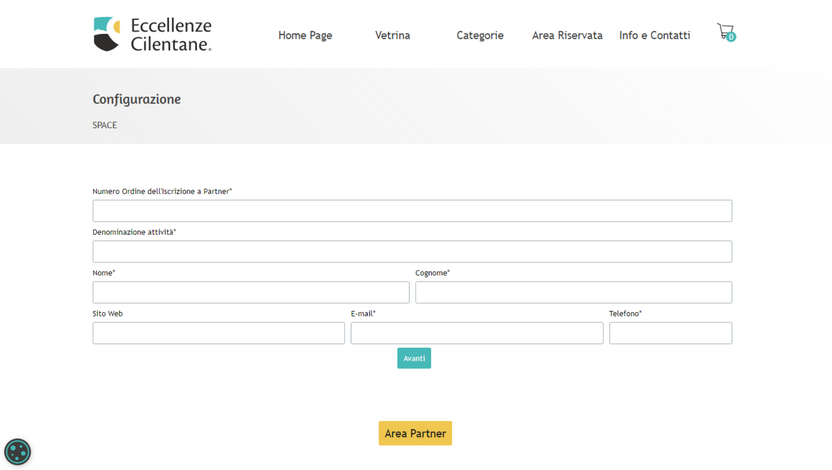Click the Avanti button
The image size is (832, 470).
[414, 358]
